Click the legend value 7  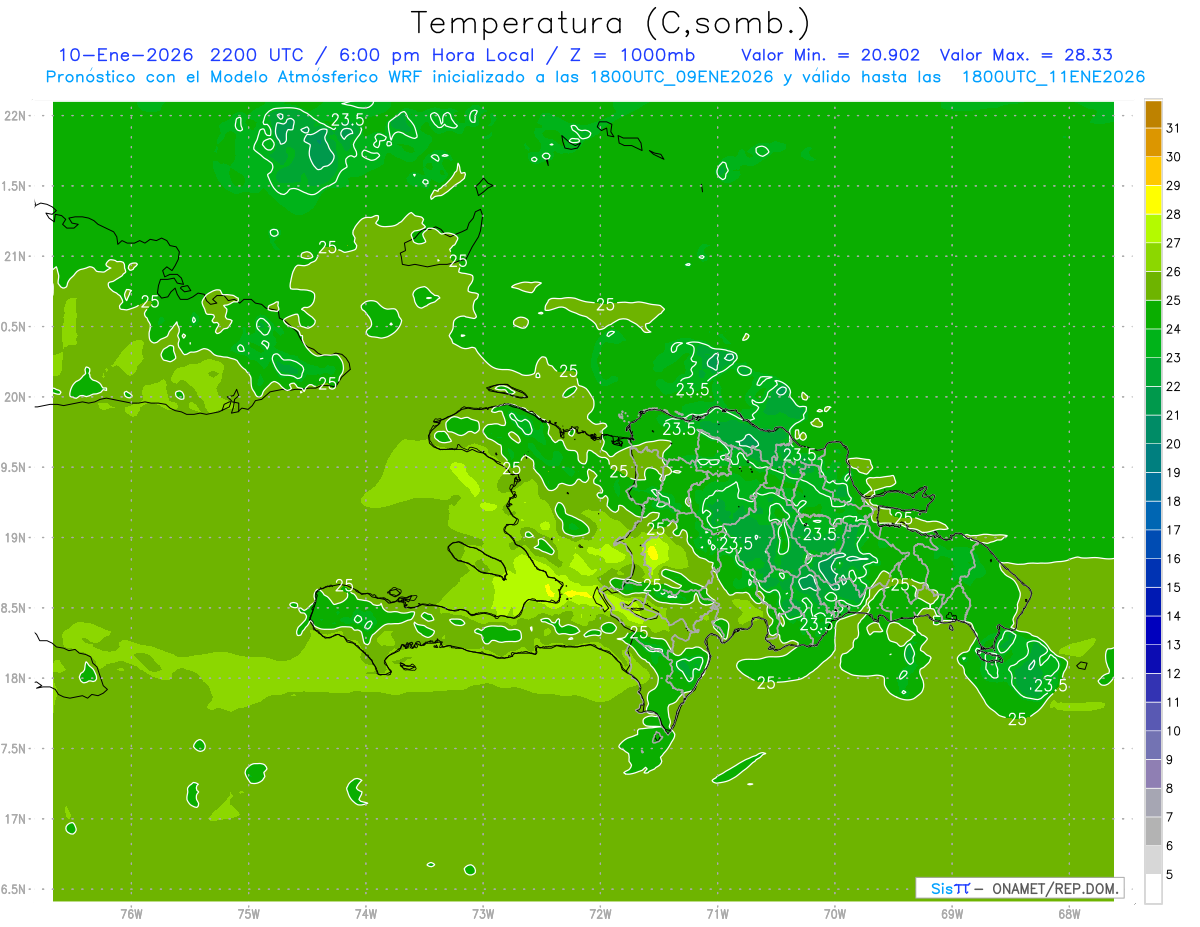click(x=1169, y=817)
